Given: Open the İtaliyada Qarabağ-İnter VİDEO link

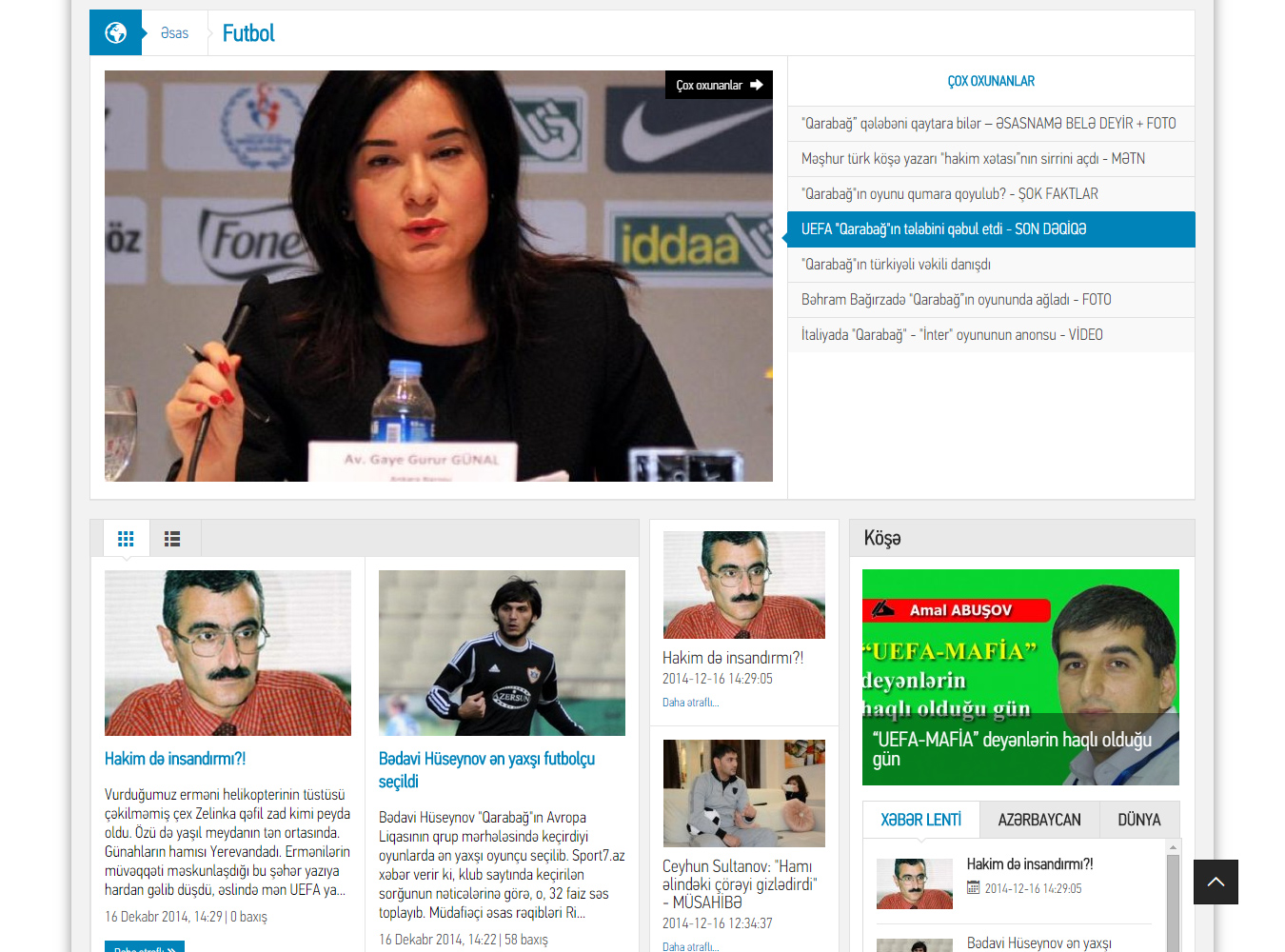Looking at the screenshot, I should (x=952, y=335).
